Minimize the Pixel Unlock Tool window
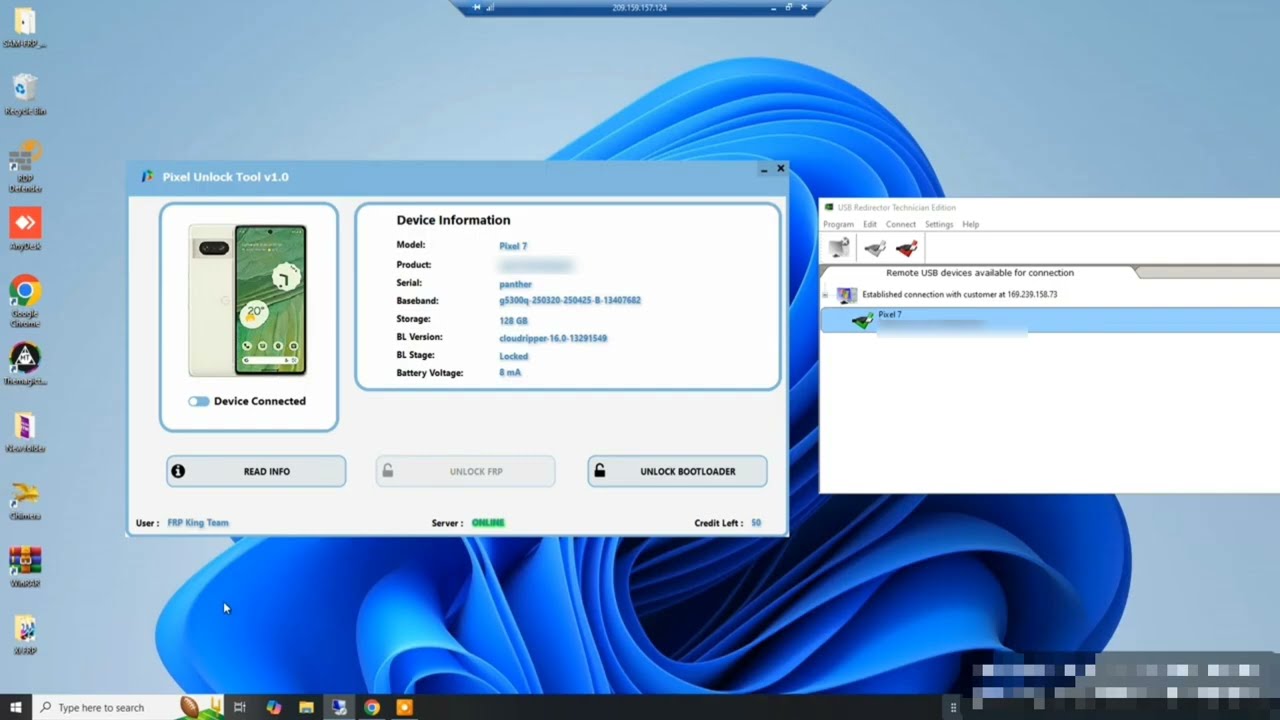 click(764, 170)
